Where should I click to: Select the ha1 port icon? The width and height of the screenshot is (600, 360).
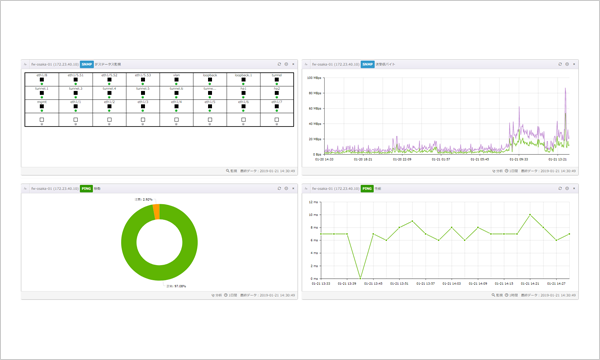pyautogui.click(x=243, y=93)
